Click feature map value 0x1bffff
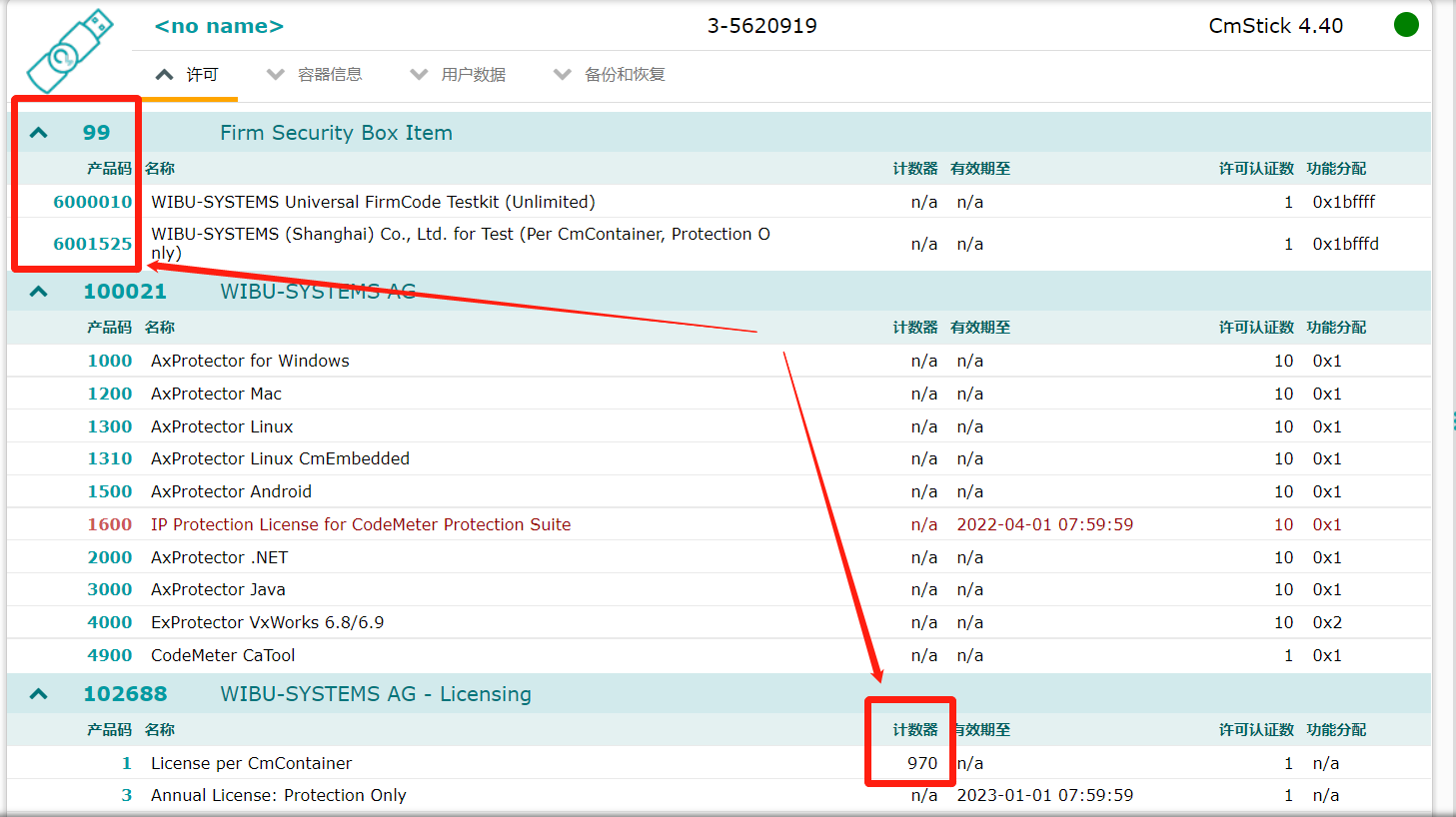Image resolution: width=1456 pixels, height=817 pixels. (1344, 202)
